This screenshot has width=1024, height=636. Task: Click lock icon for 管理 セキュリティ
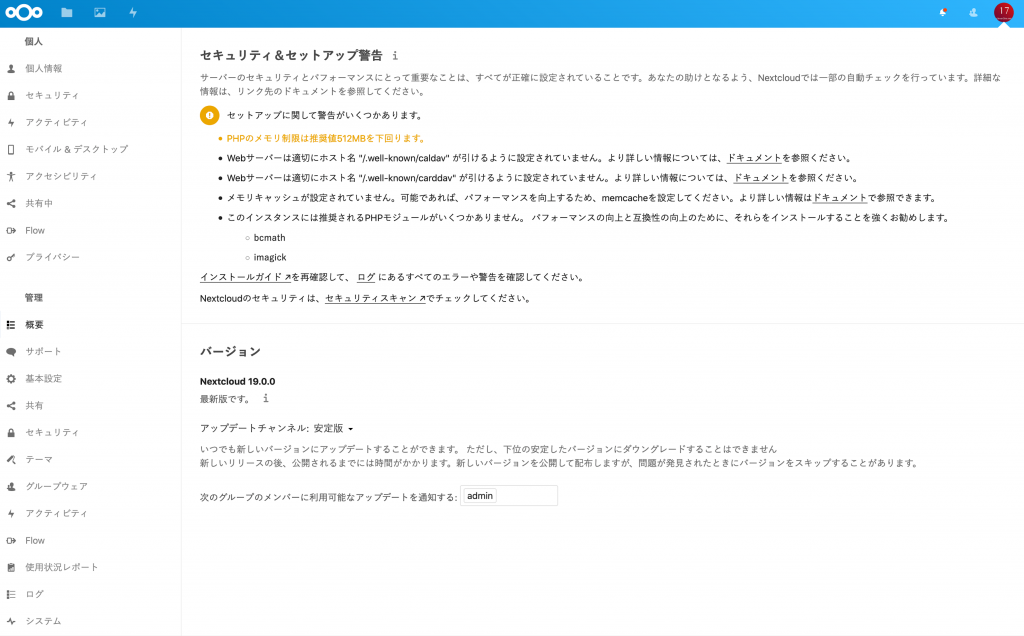pyautogui.click(x=11, y=432)
